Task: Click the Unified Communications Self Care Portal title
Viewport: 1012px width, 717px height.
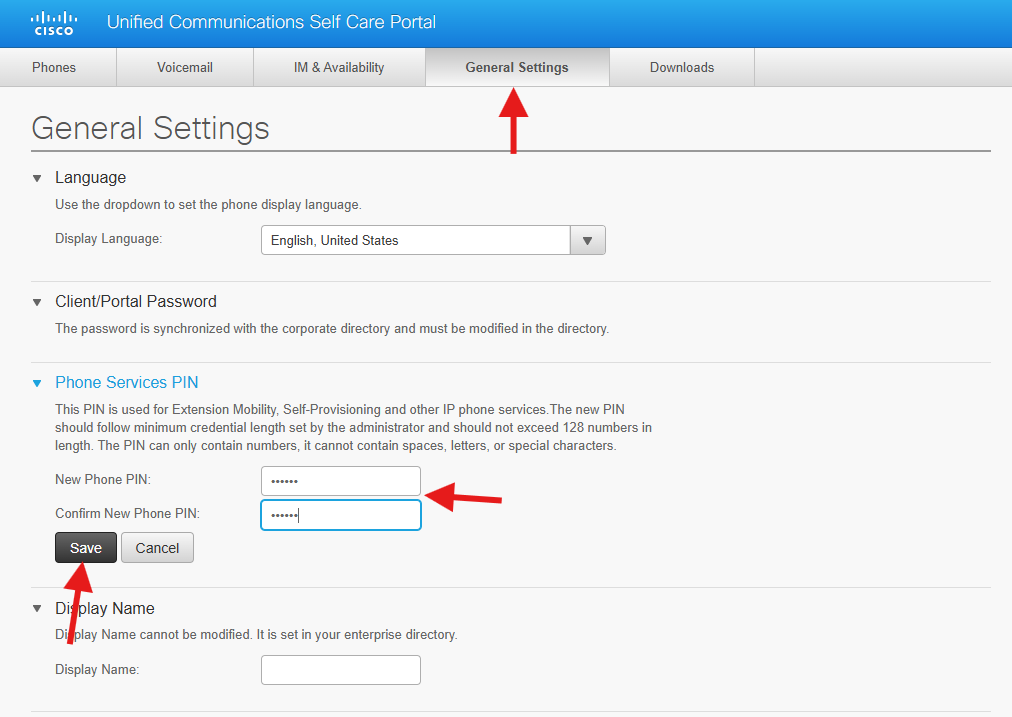Action: click(x=271, y=22)
